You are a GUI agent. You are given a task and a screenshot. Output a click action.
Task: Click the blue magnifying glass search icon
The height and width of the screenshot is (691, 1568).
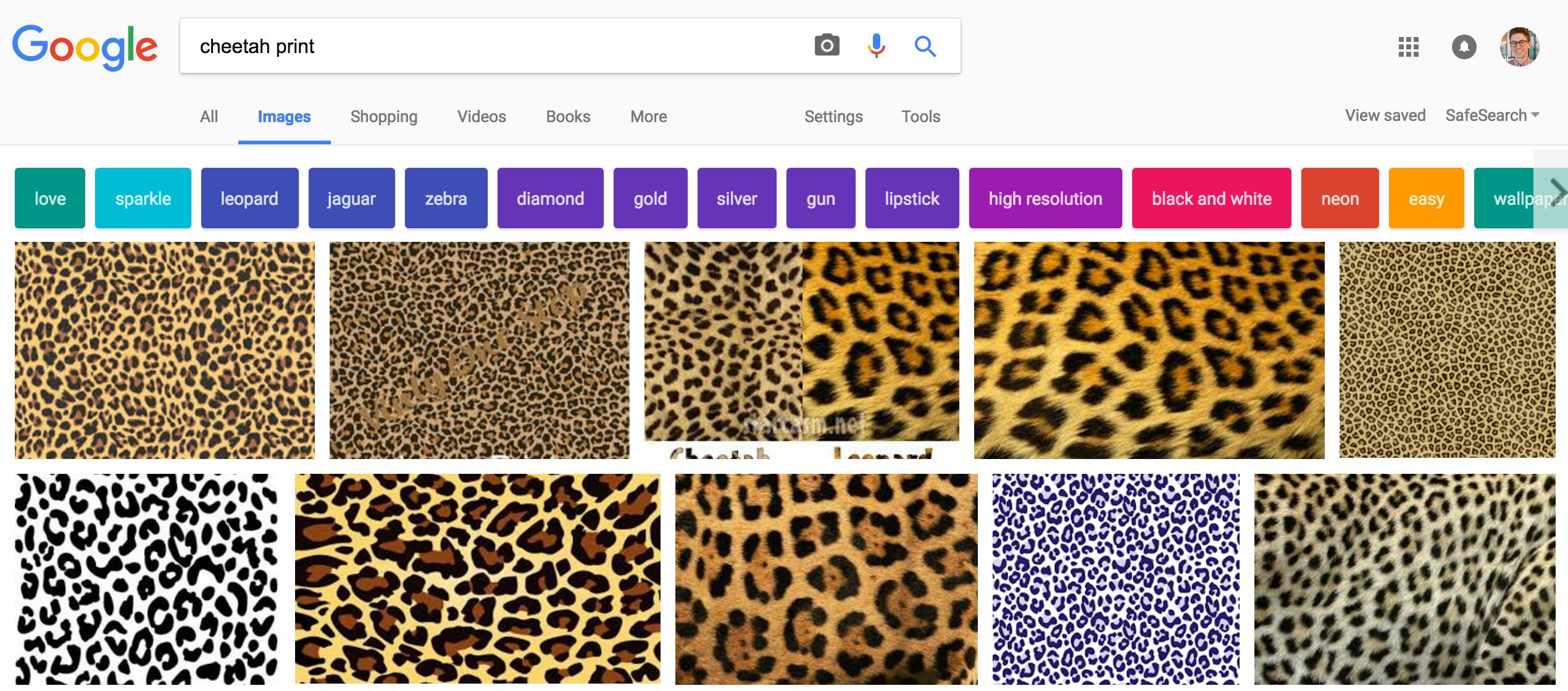click(x=925, y=46)
